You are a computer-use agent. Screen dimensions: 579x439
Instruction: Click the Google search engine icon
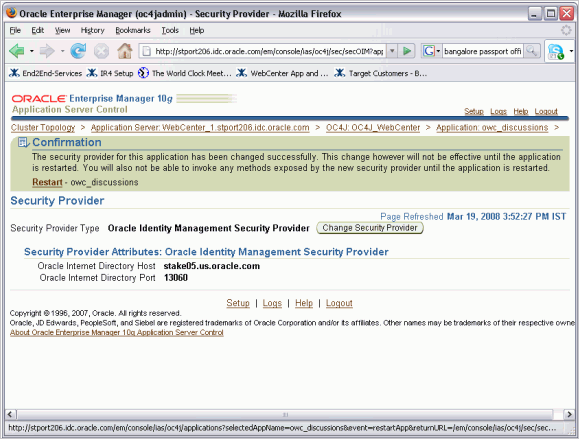[429, 51]
